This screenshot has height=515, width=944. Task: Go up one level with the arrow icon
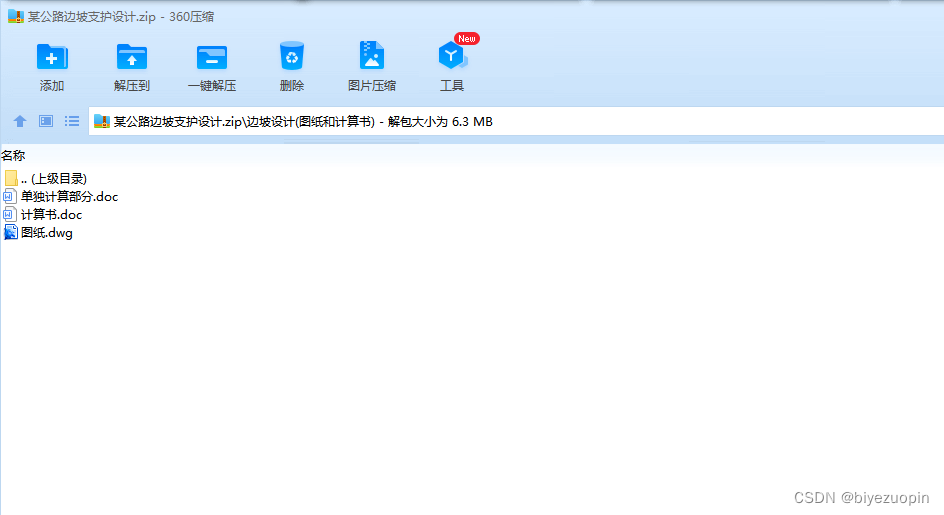(x=20, y=121)
